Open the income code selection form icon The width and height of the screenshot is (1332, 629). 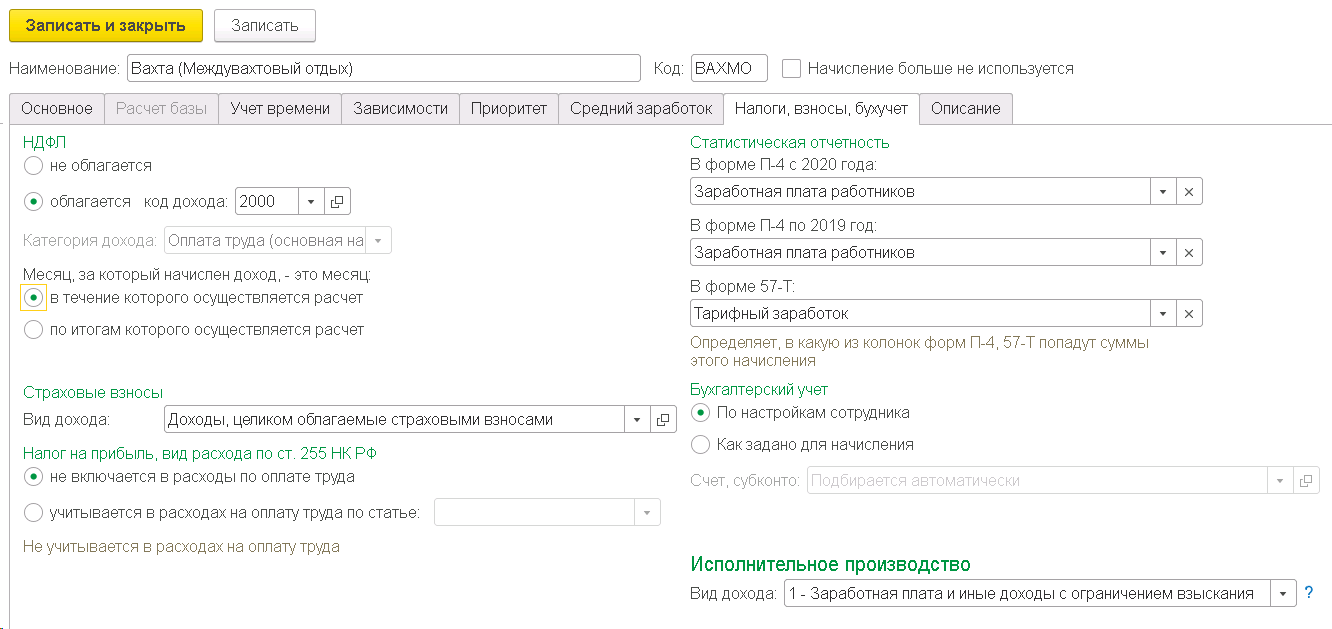[337, 202]
